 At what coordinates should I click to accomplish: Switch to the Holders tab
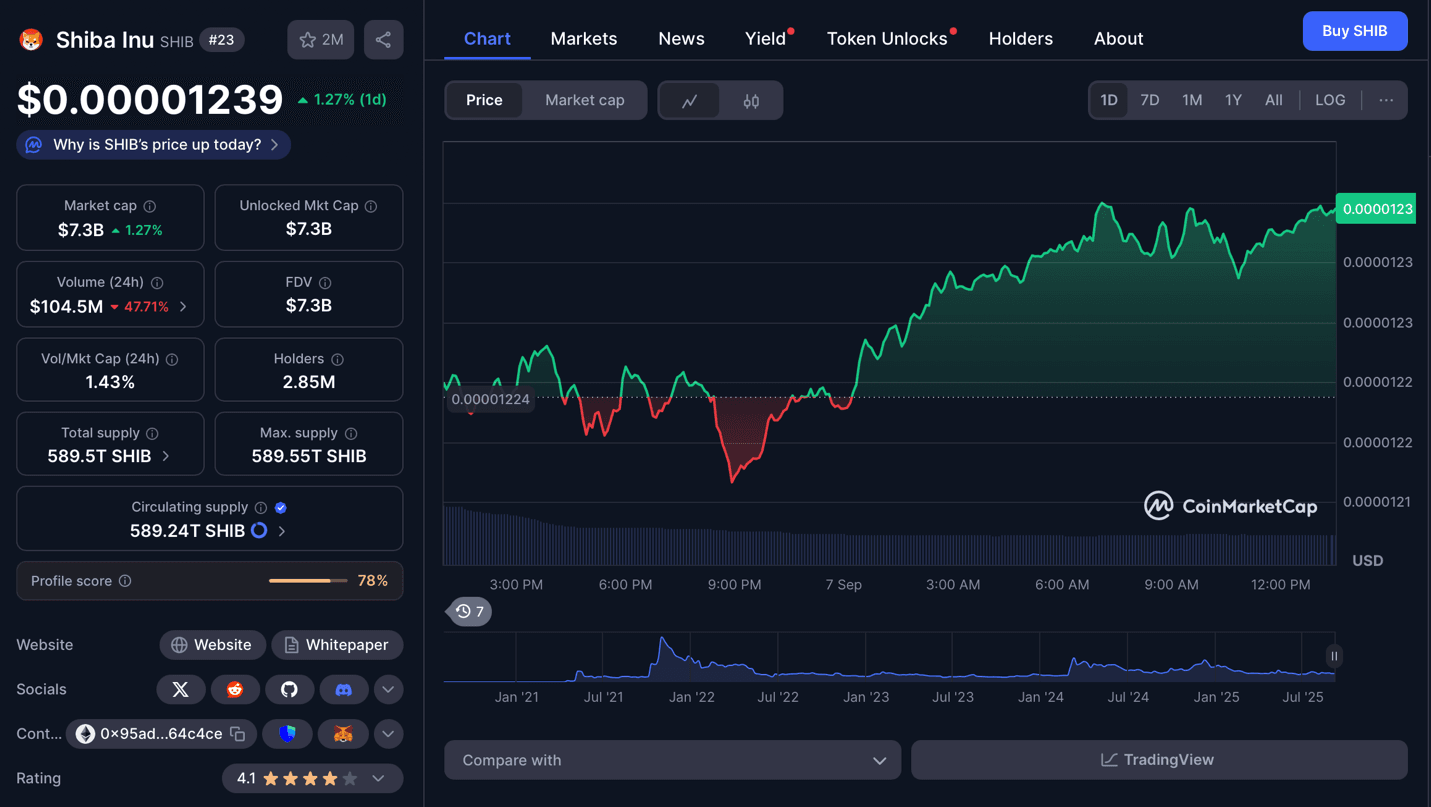point(1021,38)
